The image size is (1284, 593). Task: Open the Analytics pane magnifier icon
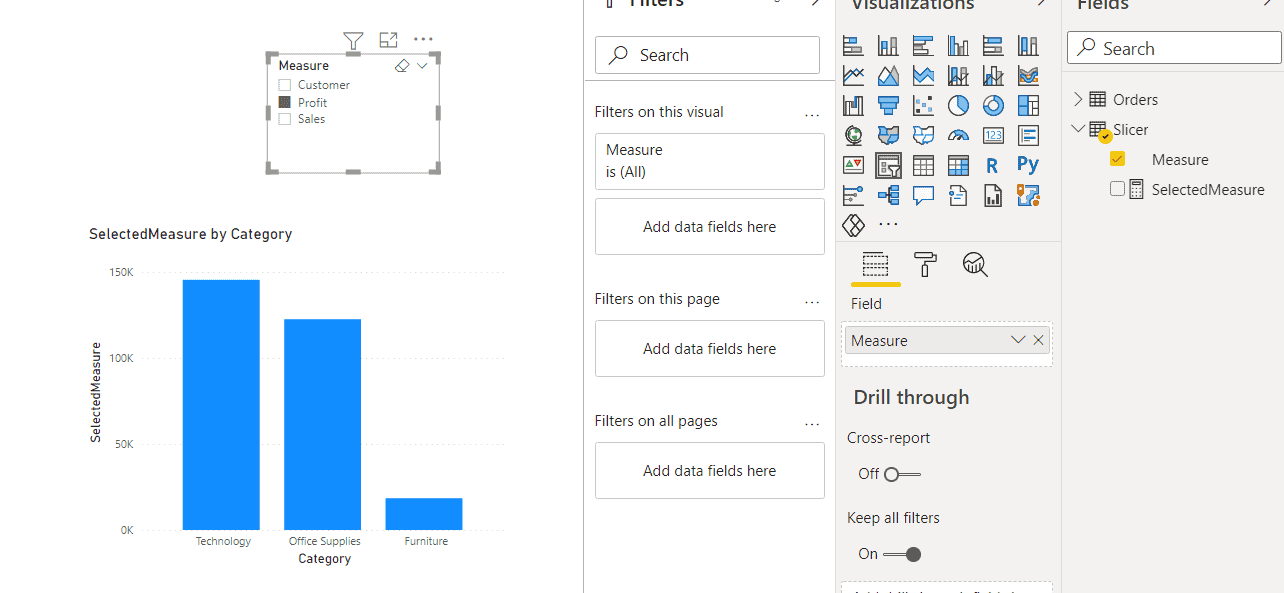974,264
